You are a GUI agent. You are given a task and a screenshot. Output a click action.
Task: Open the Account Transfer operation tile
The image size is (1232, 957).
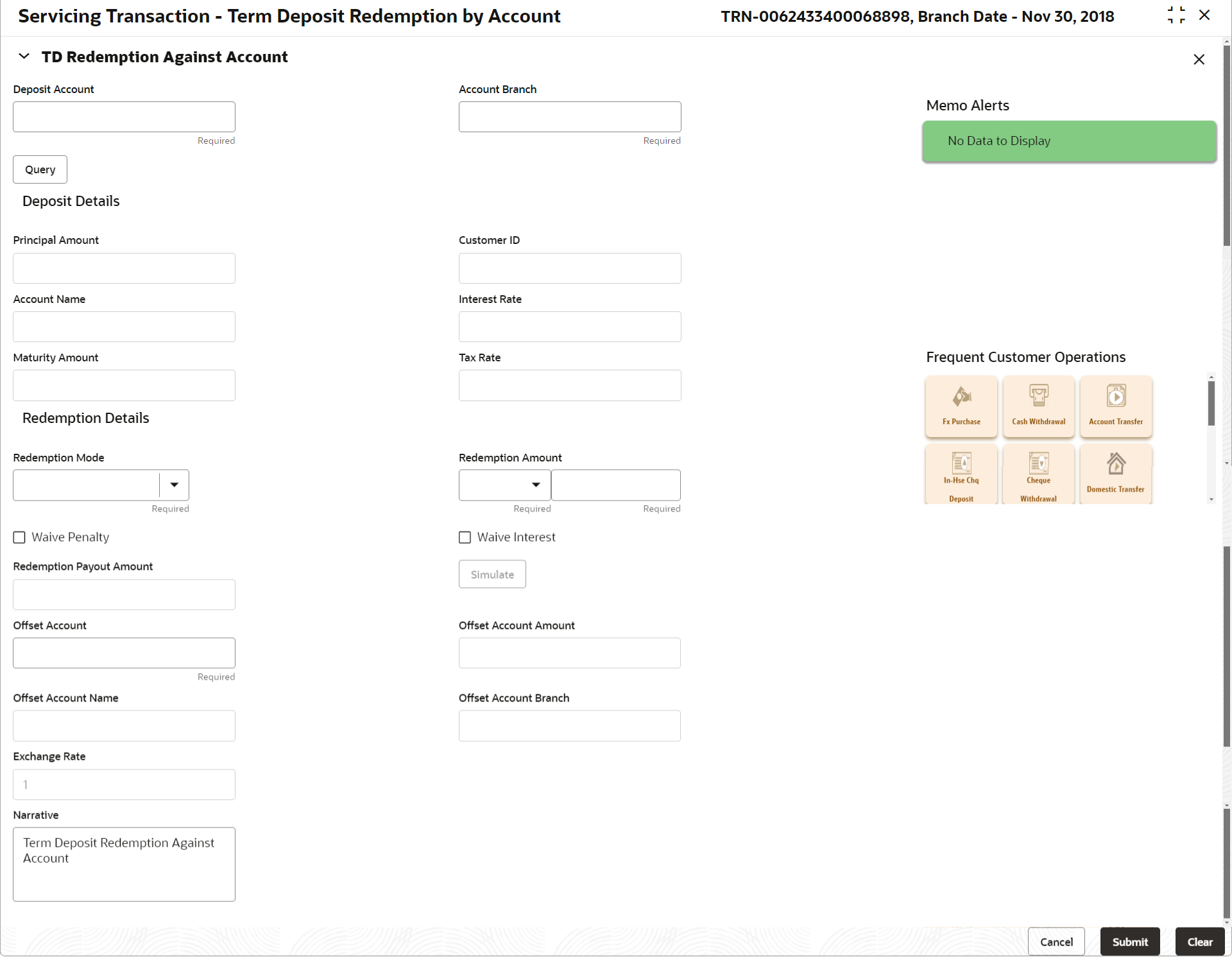pos(1115,406)
